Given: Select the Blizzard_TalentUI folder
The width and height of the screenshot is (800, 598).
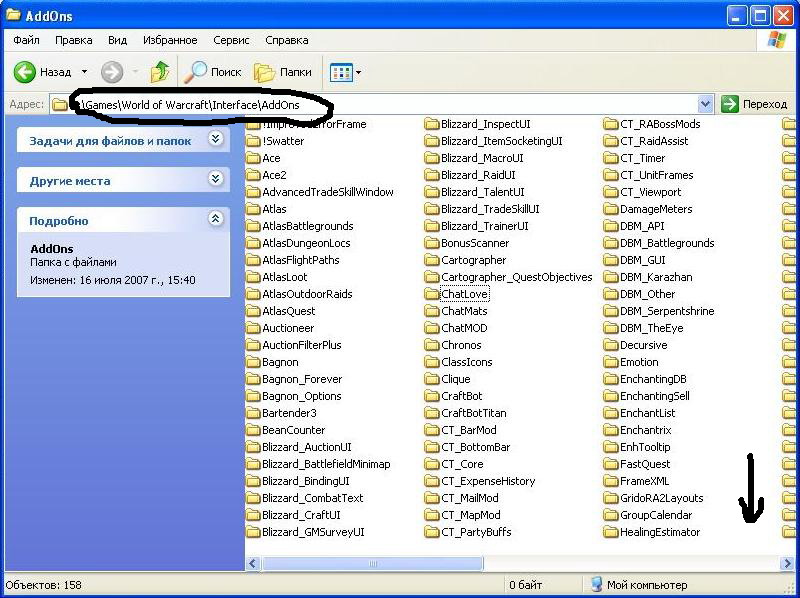Looking at the screenshot, I should [x=474, y=192].
